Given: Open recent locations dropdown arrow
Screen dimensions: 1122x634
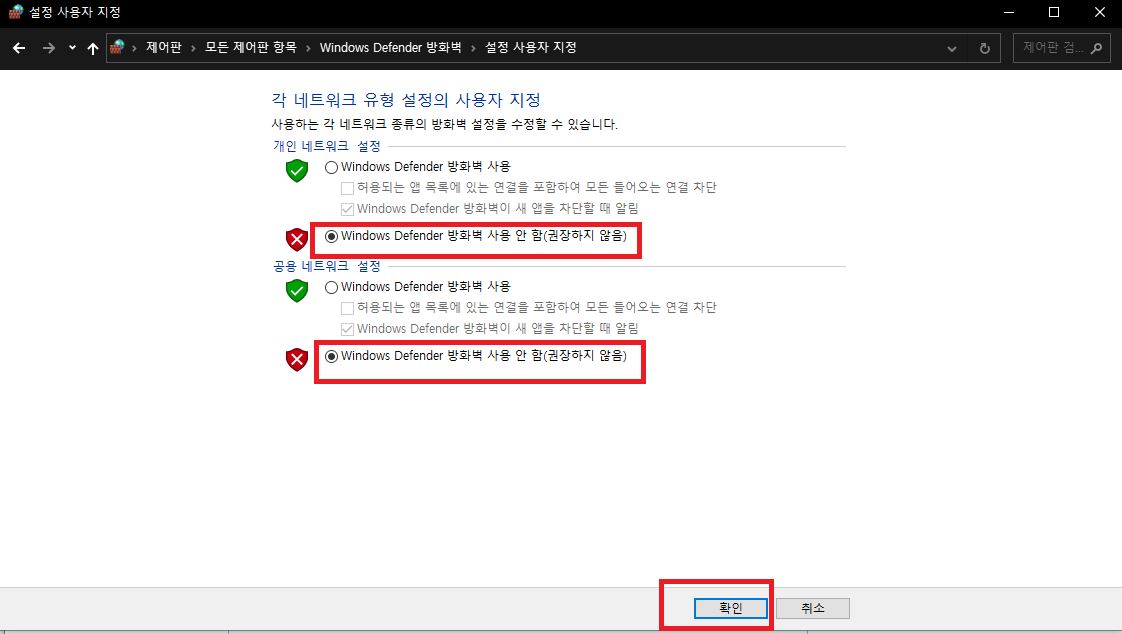Looking at the screenshot, I should click(72, 48).
